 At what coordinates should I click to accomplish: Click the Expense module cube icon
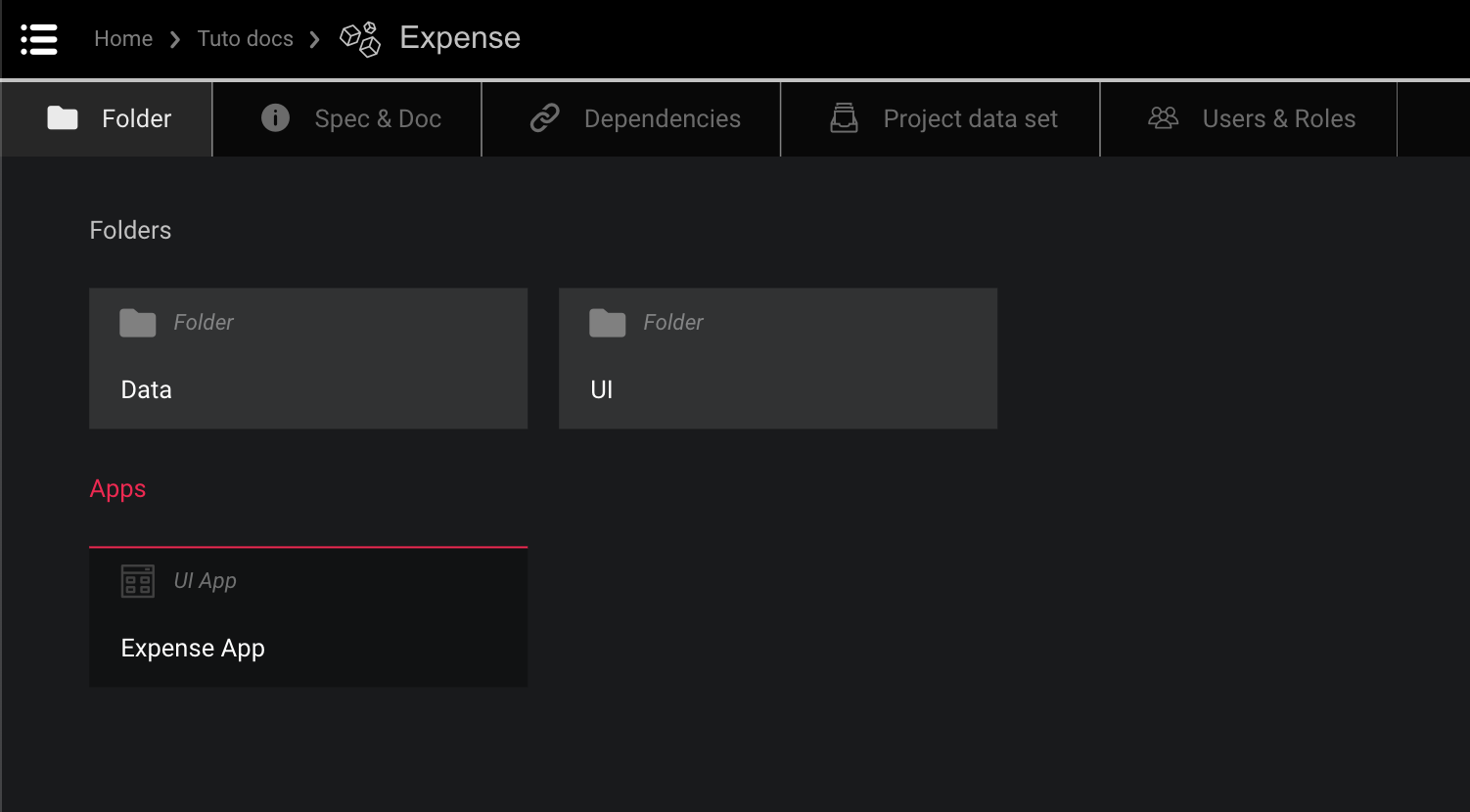click(x=360, y=40)
